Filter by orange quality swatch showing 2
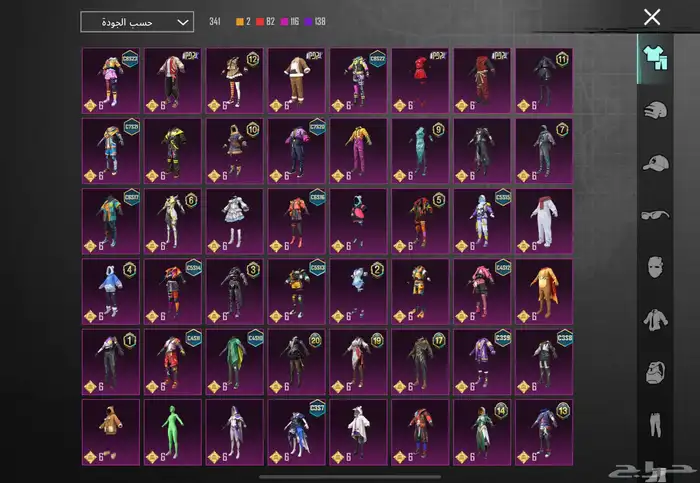Image resolution: width=700 pixels, height=483 pixels. (x=241, y=21)
